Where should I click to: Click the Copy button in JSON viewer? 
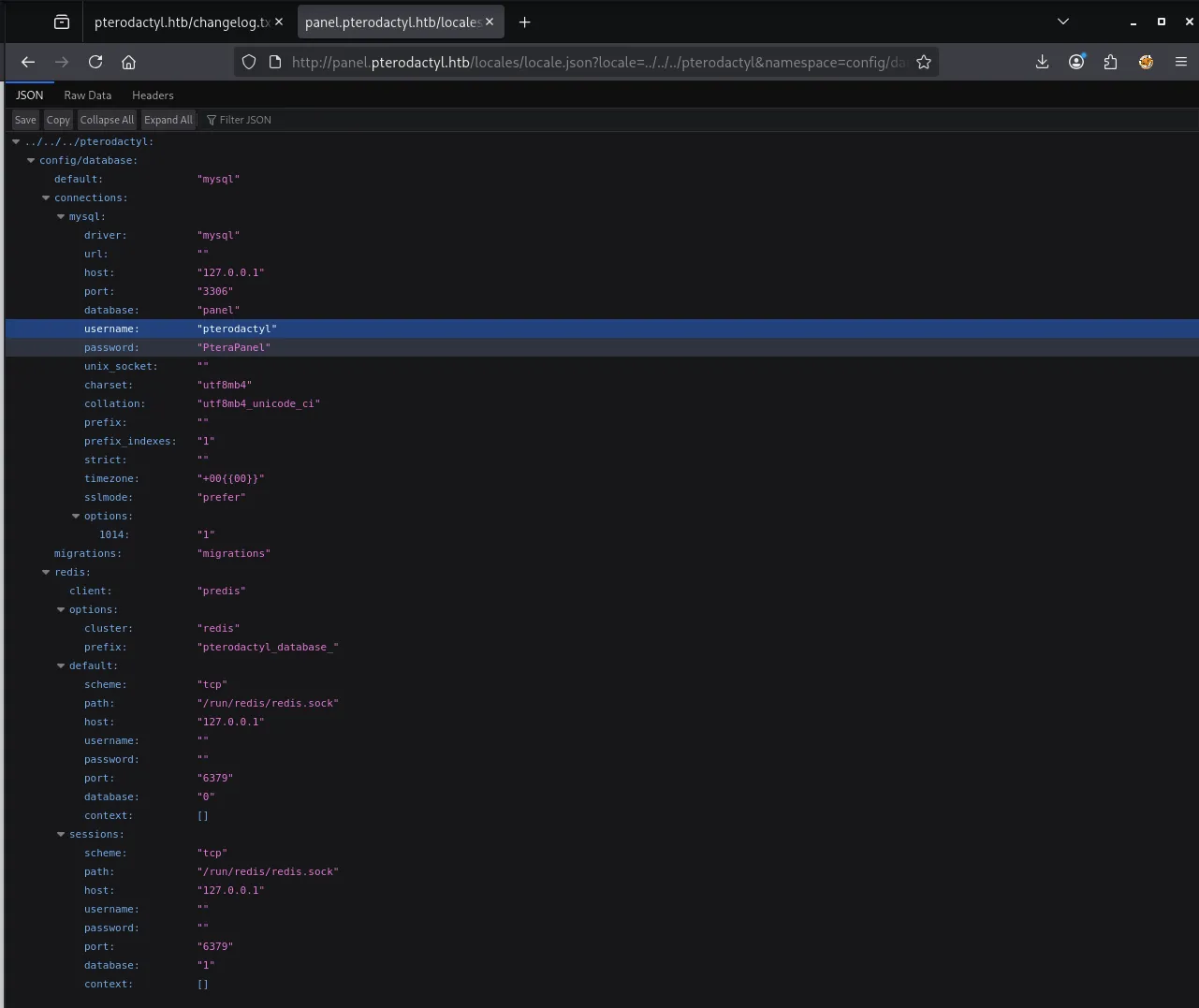(x=58, y=120)
